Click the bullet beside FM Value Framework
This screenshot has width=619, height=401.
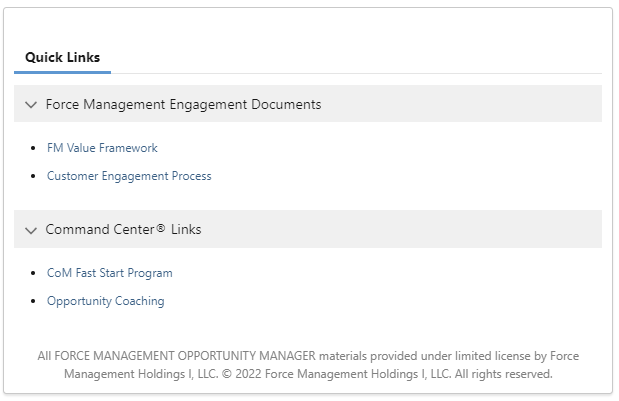[35, 148]
